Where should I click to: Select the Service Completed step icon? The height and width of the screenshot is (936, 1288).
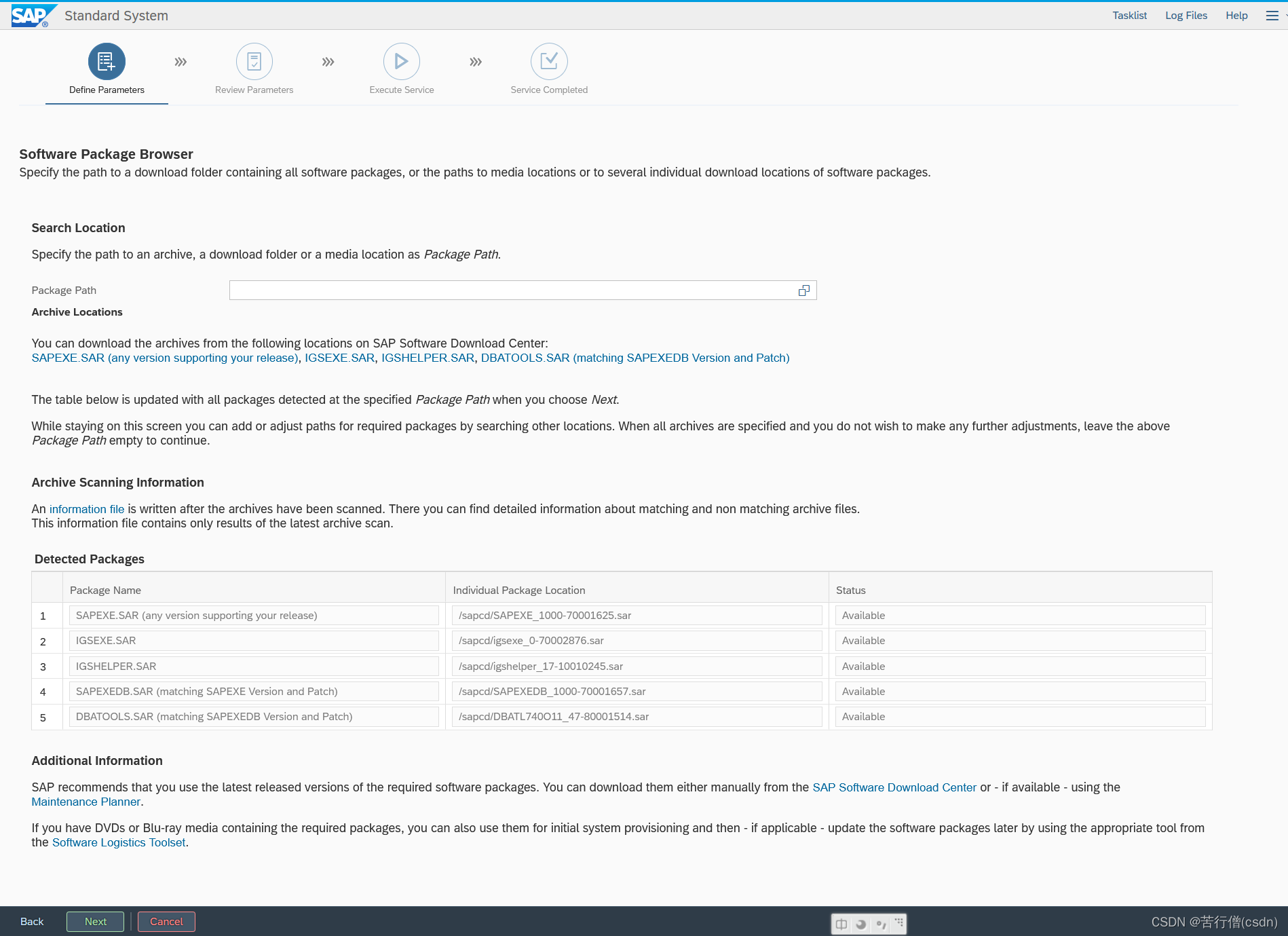point(549,62)
